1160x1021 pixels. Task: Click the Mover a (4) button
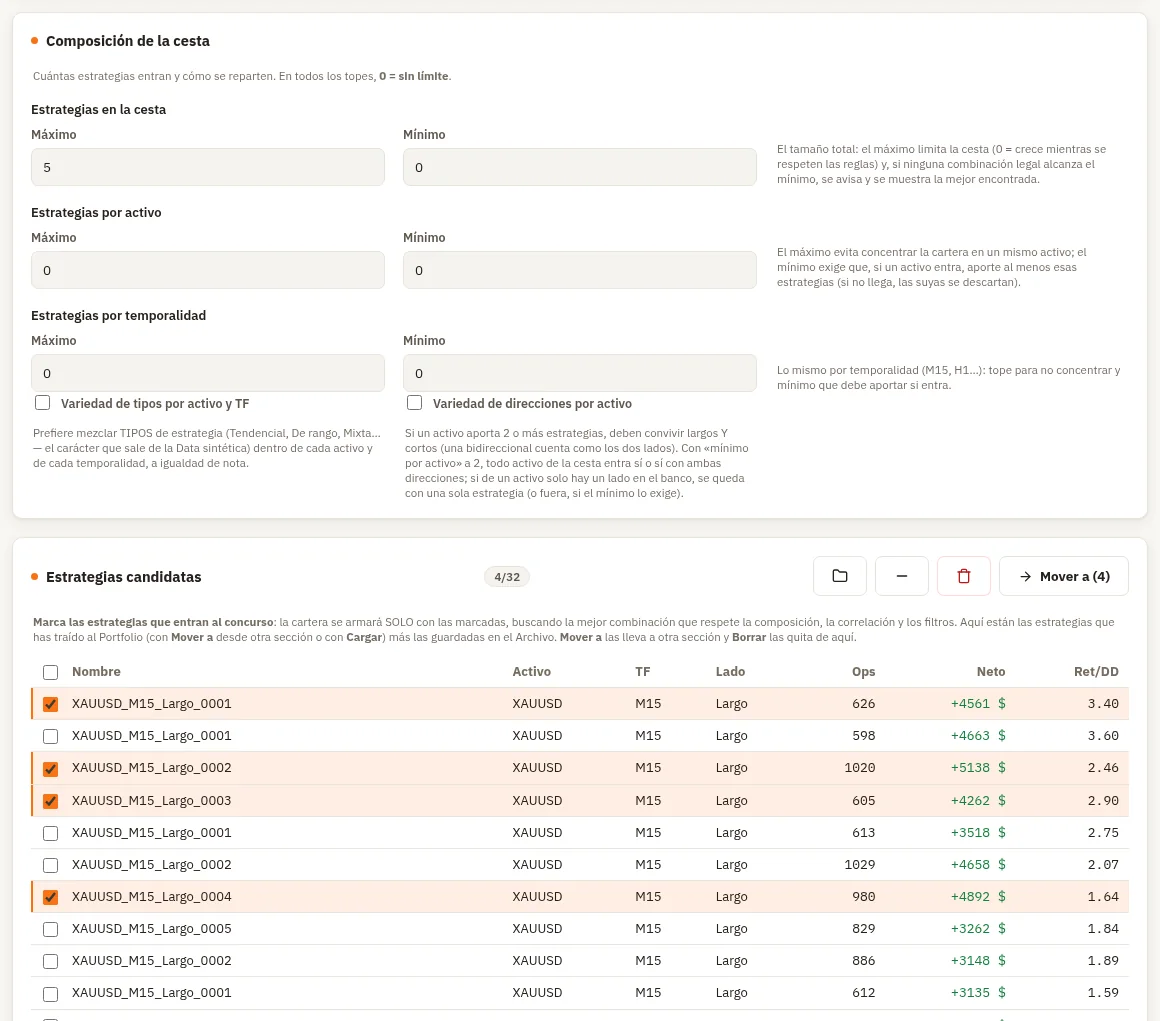pyautogui.click(x=1064, y=576)
